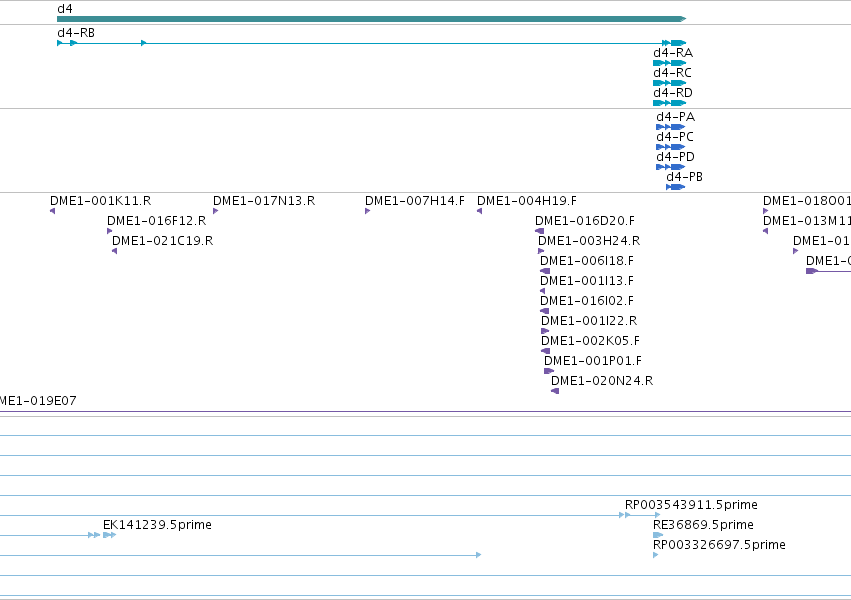The image size is (851, 600).
Task: Select the d4 gene bar
Action: point(371,19)
